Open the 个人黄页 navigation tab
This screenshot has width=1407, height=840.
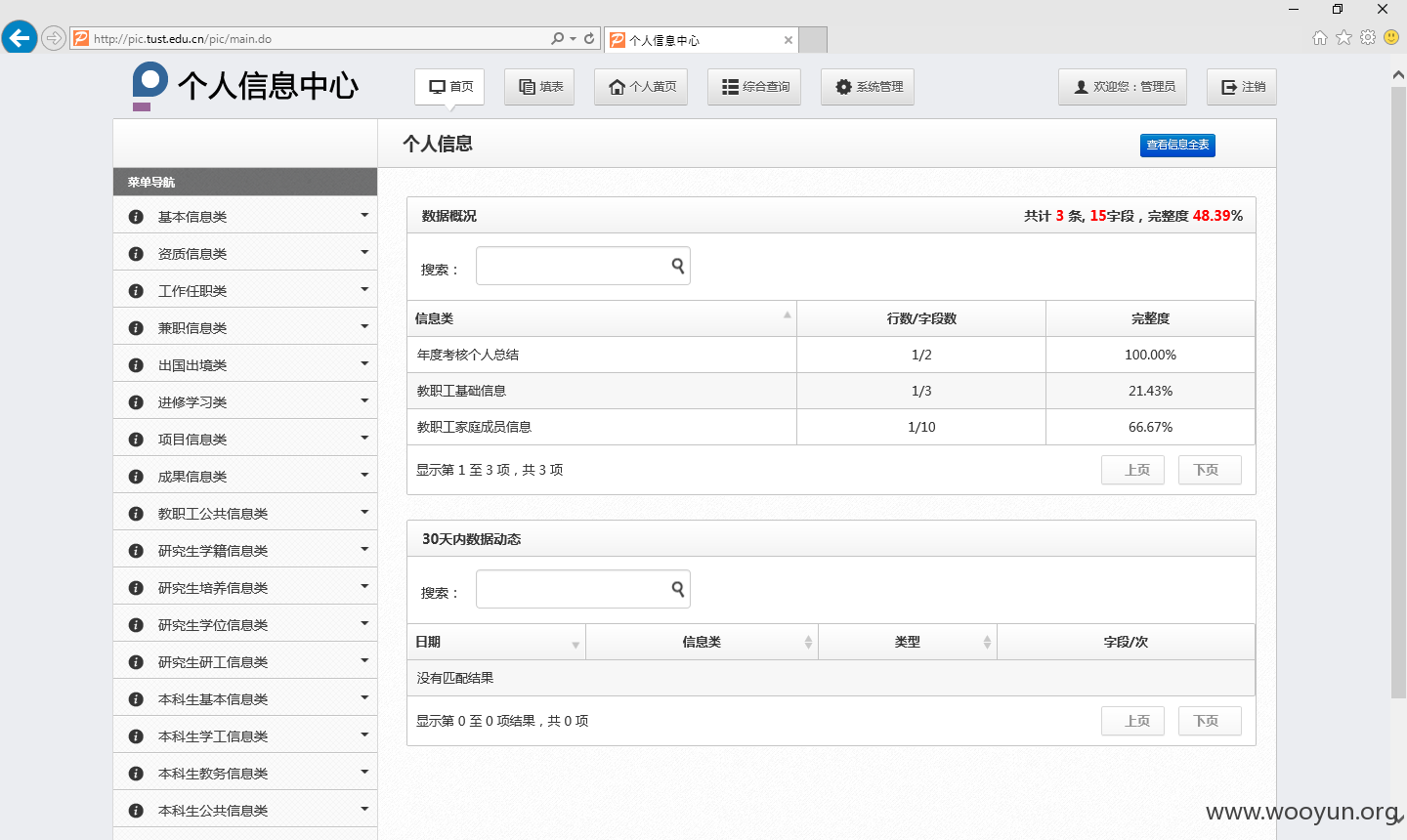click(x=641, y=87)
